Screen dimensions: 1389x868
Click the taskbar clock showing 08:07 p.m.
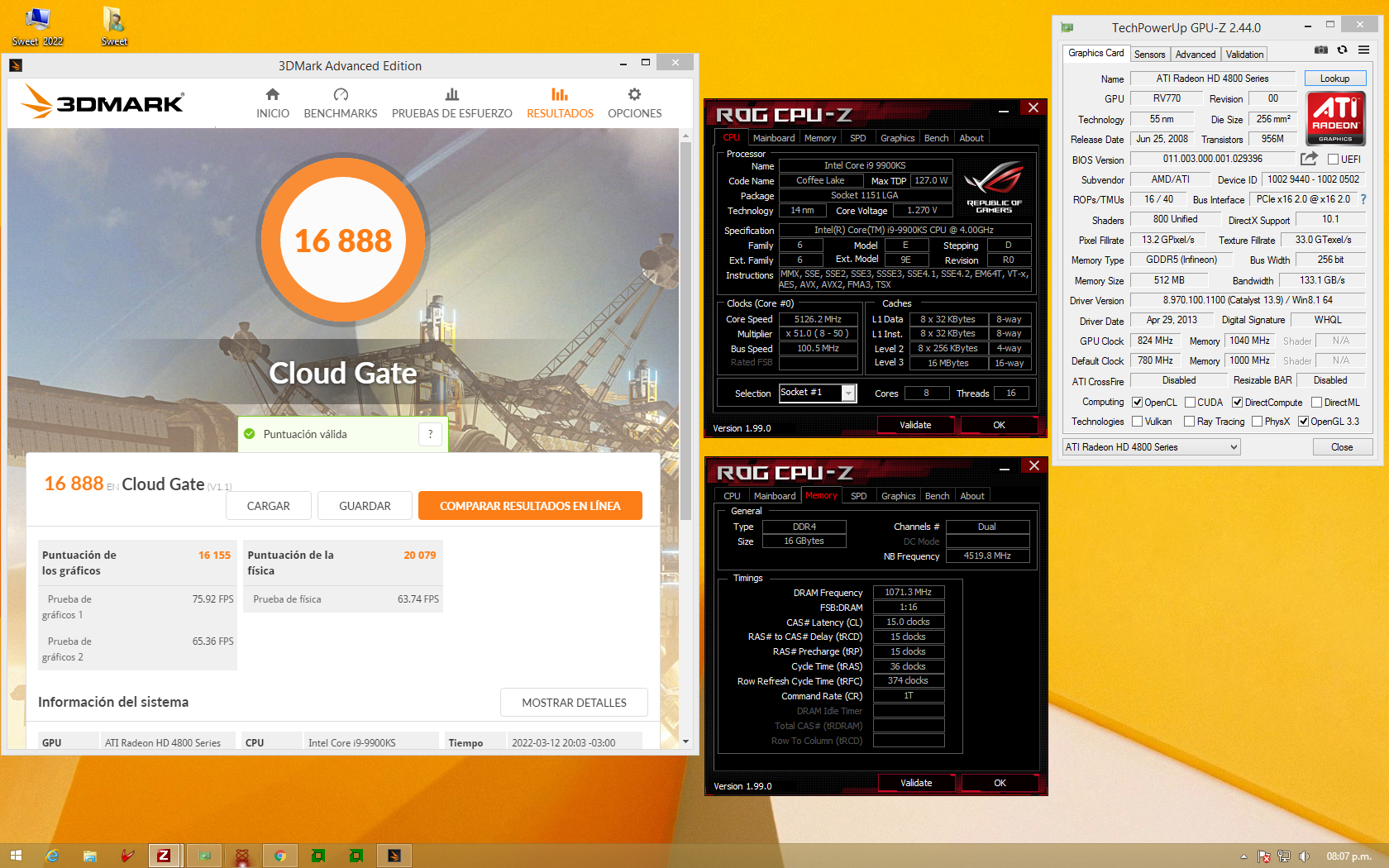[1348, 856]
